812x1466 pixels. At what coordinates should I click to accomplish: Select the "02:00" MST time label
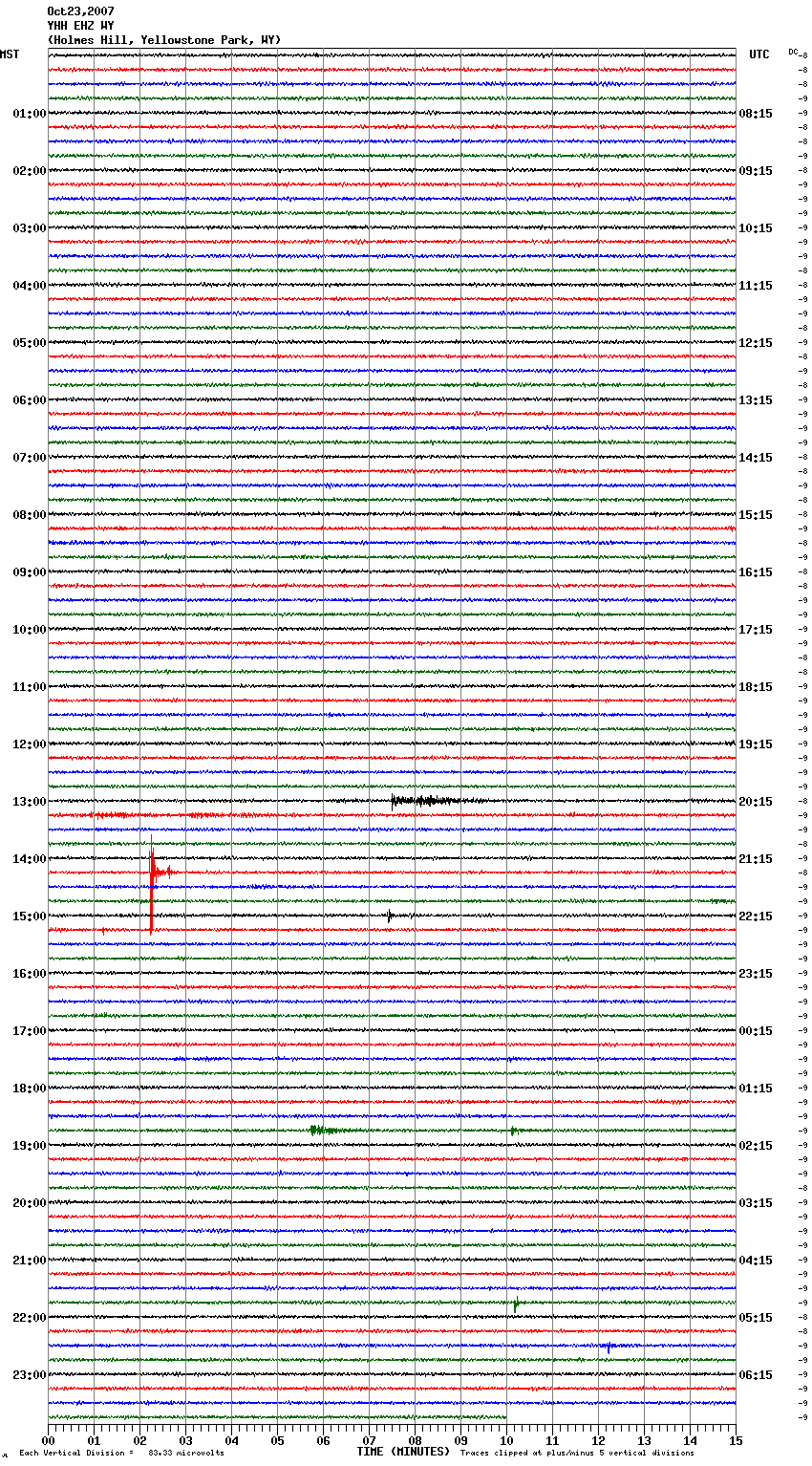[x=30, y=171]
